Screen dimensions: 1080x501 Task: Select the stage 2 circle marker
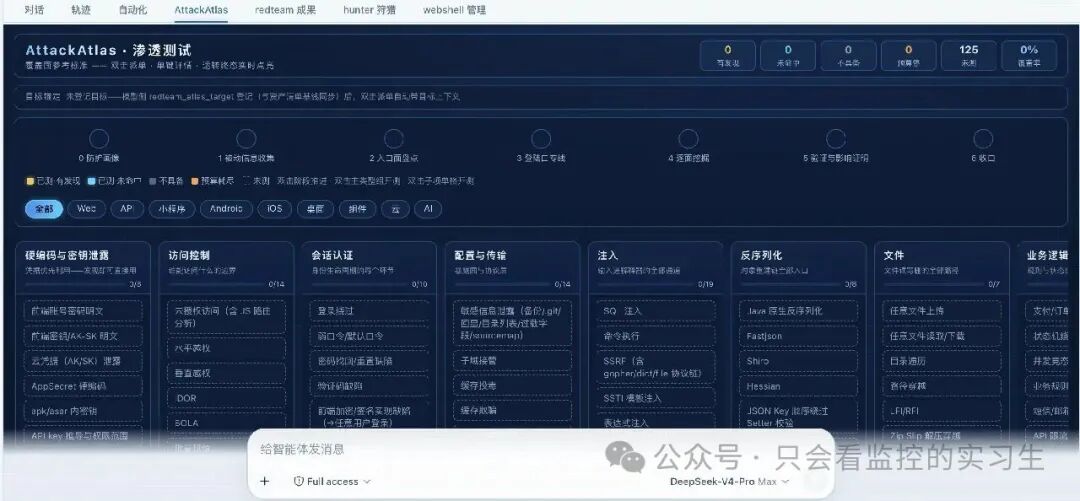(x=393, y=139)
